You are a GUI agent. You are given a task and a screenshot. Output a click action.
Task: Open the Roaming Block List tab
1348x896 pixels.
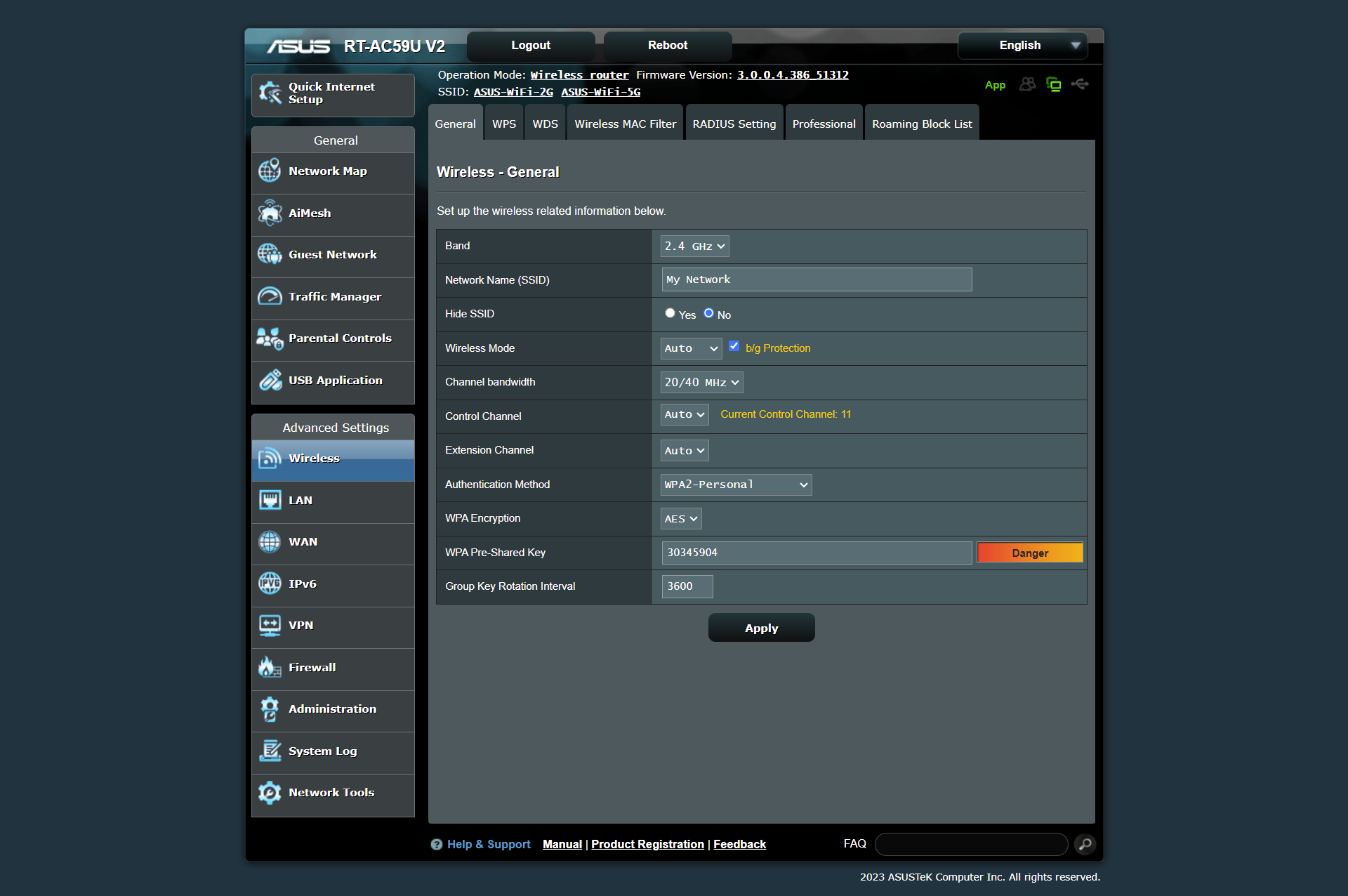[x=922, y=124]
